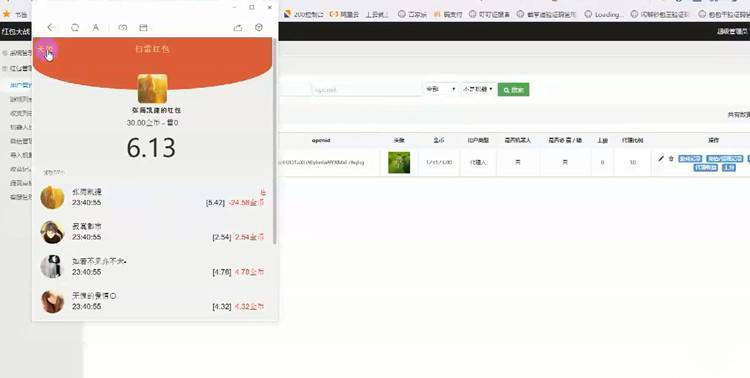Select the highlighted blue sidebar menu item
Screen dimensions: 750x378
point(21,85)
